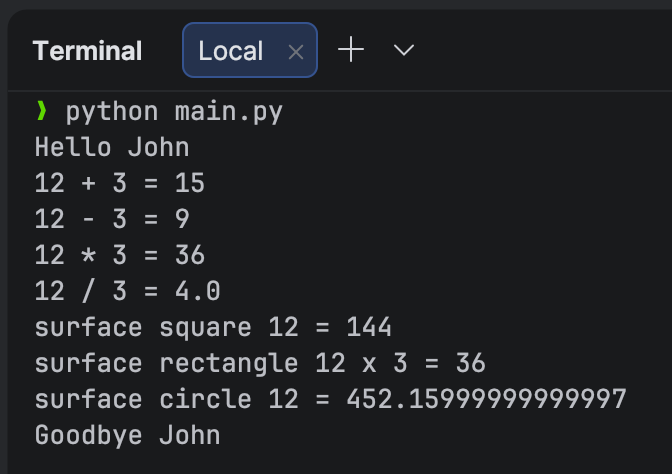
Task: Click the 12 + 3 = 15 line
Action: pos(119,183)
